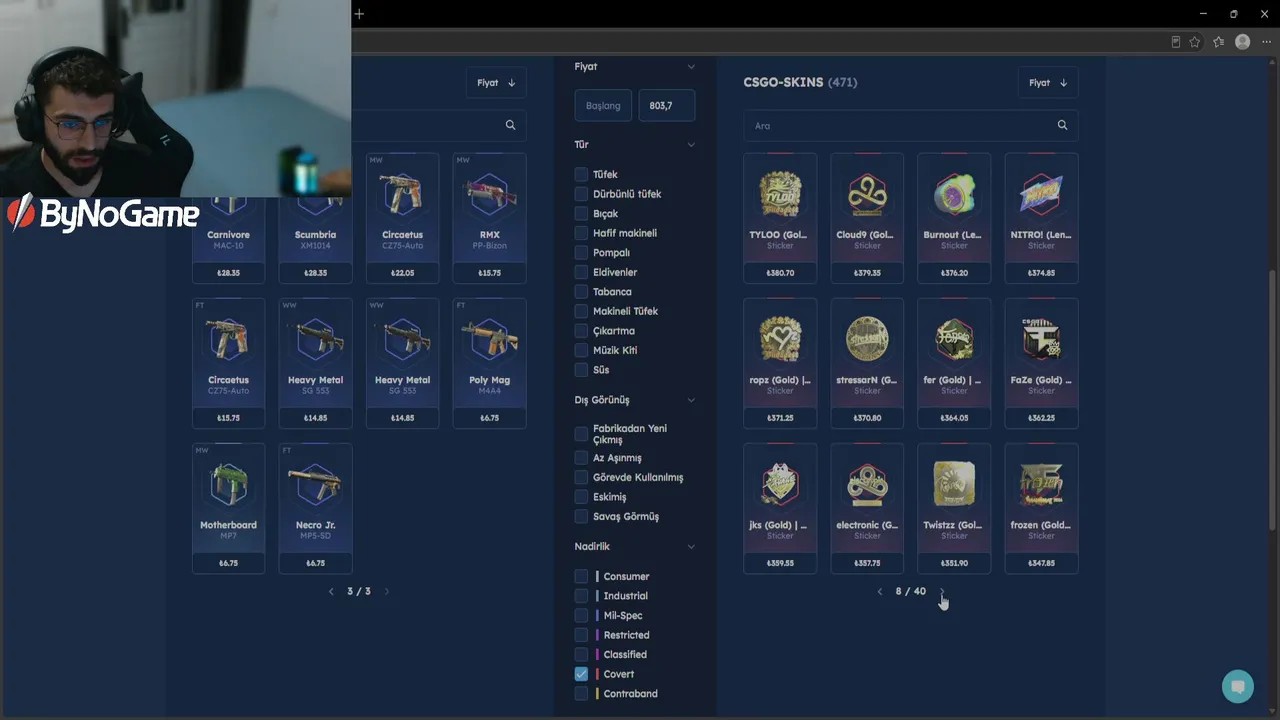Viewport: 1280px width, 720px height.
Task: Check the Savaş Görmüş checkbox
Action: pyautogui.click(x=581, y=516)
